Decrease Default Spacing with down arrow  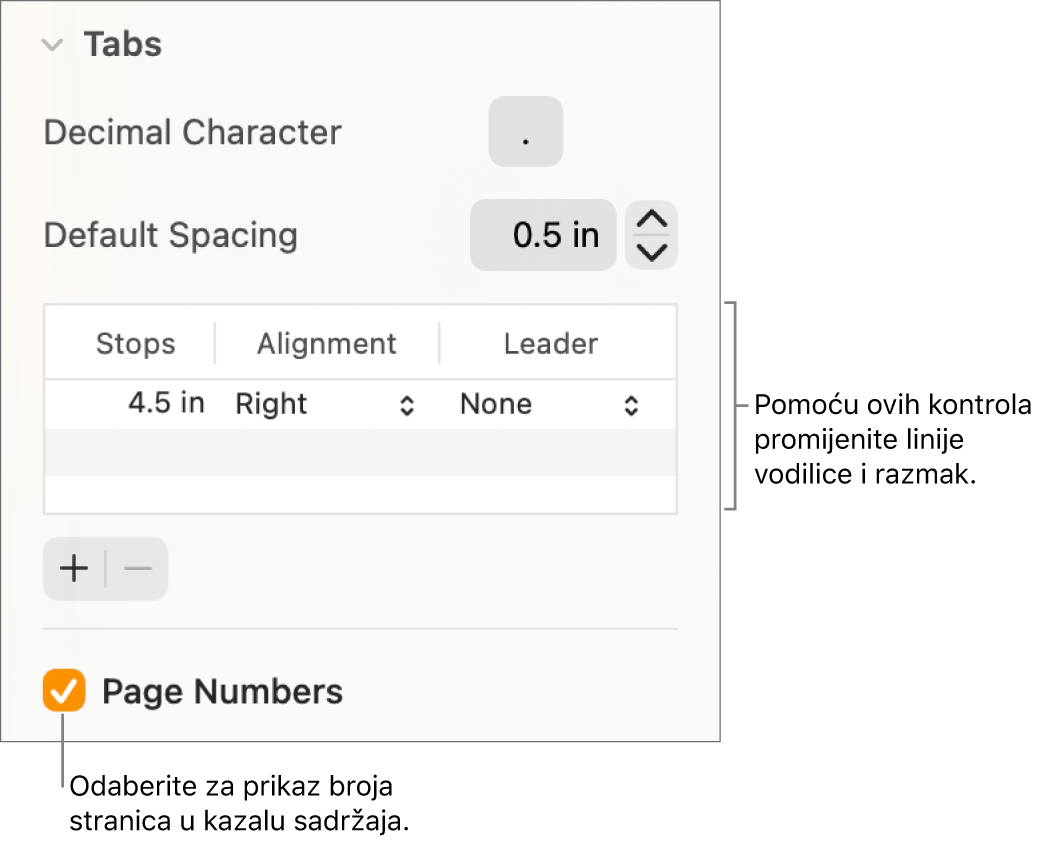652,252
